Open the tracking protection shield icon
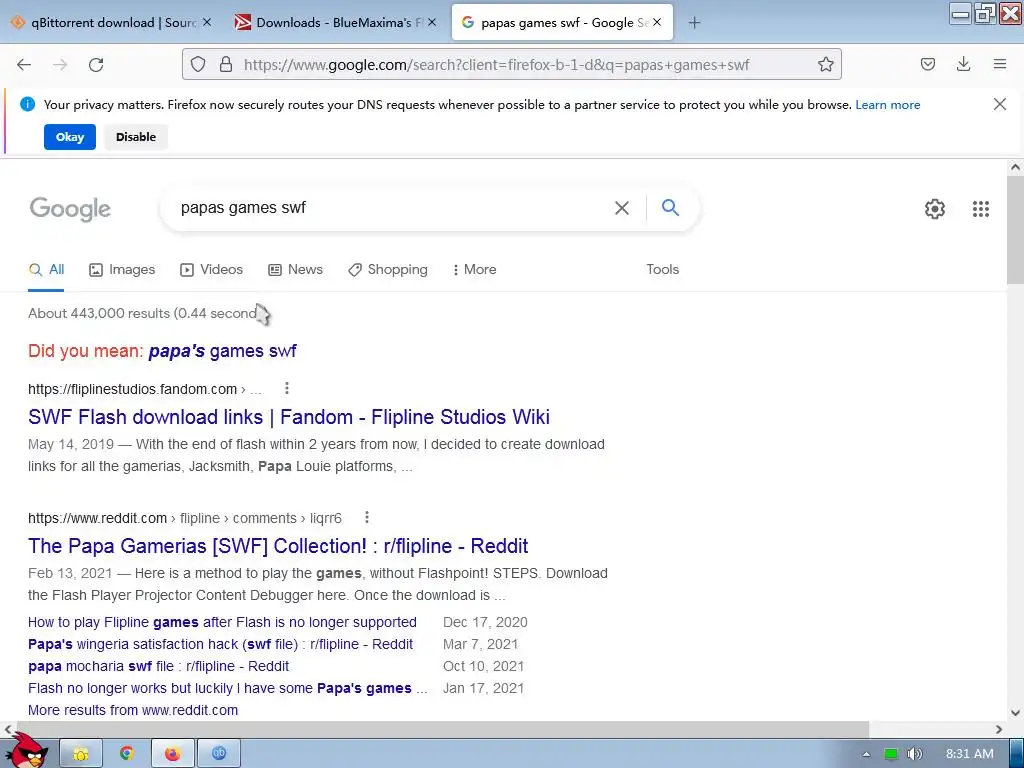This screenshot has height=768, width=1024. (198, 64)
